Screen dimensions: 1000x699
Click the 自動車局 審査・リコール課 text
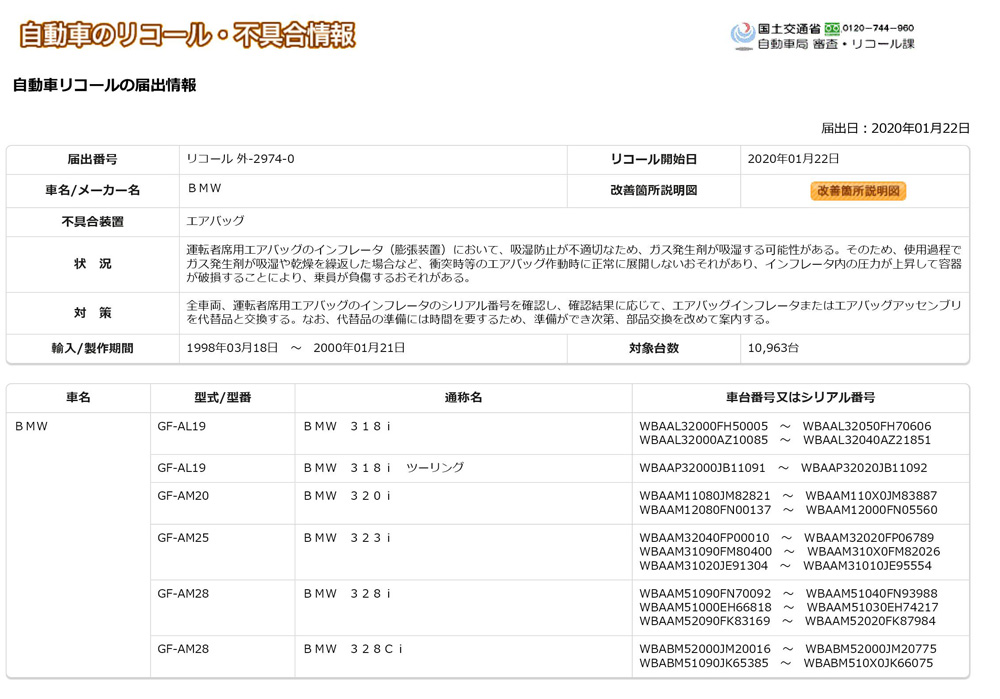click(836, 44)
